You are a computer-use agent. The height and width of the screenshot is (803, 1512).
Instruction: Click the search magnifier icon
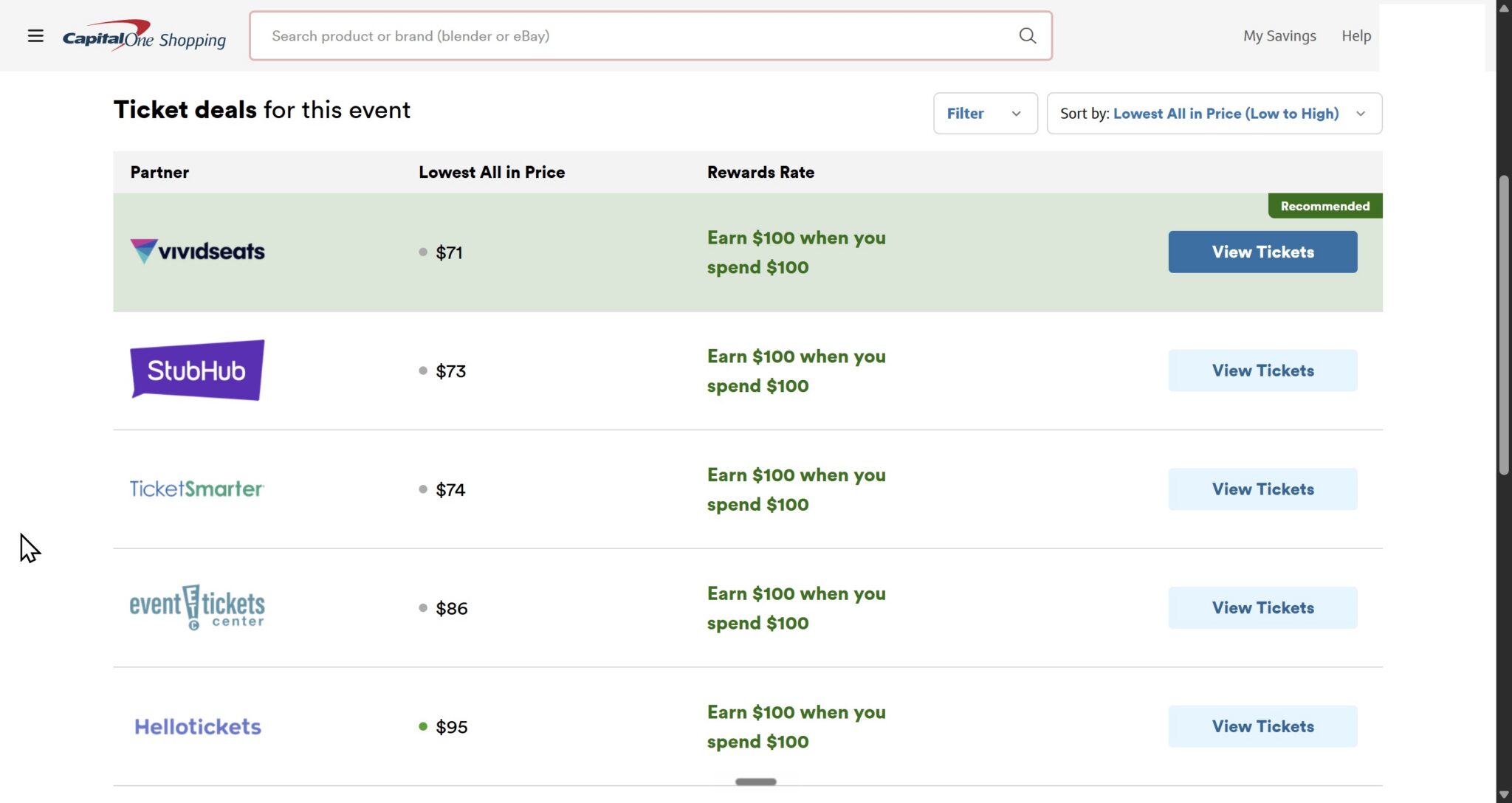pos(1027,35)
